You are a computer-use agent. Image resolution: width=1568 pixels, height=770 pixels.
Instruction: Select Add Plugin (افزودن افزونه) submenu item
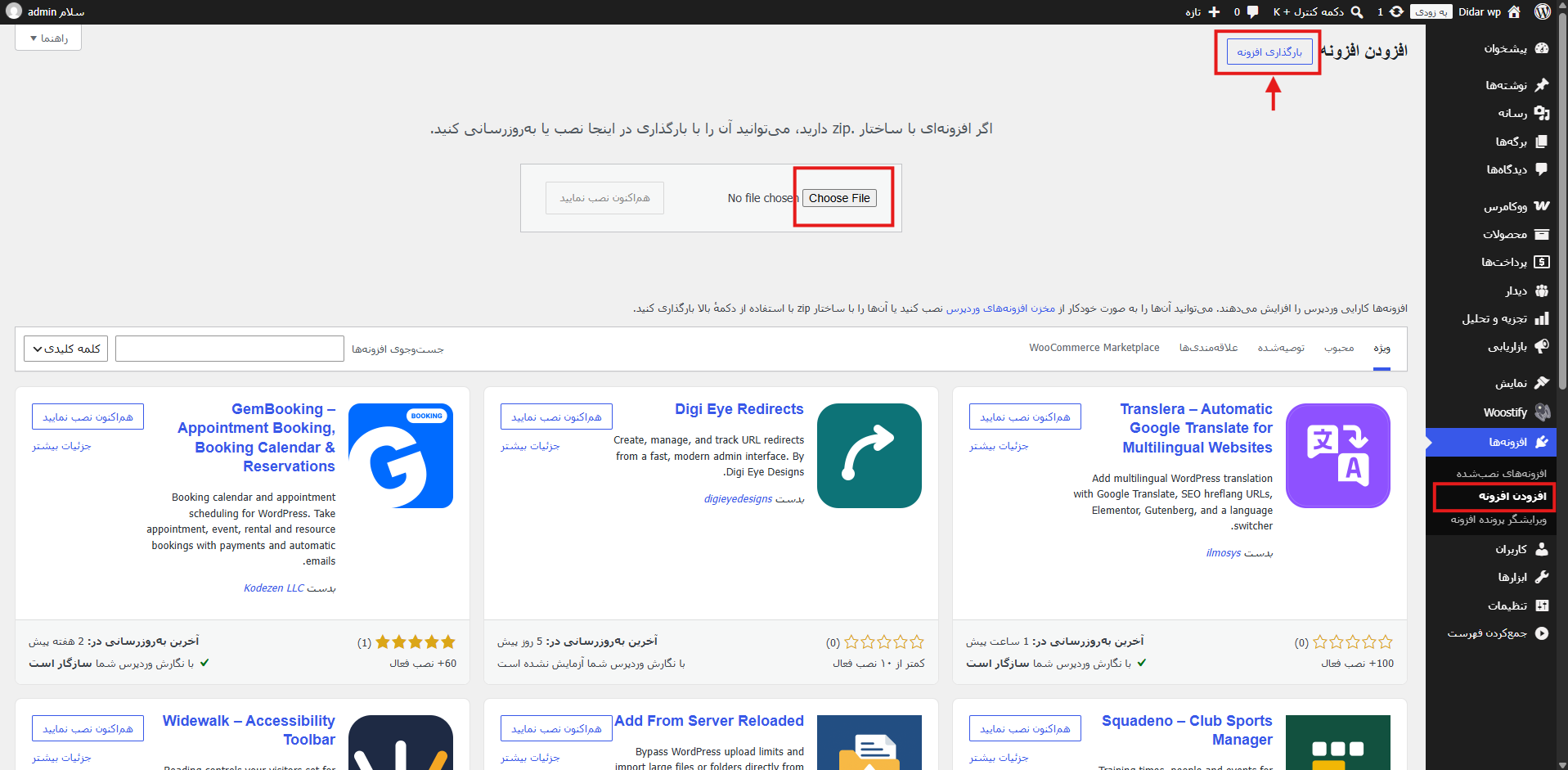1512,497
